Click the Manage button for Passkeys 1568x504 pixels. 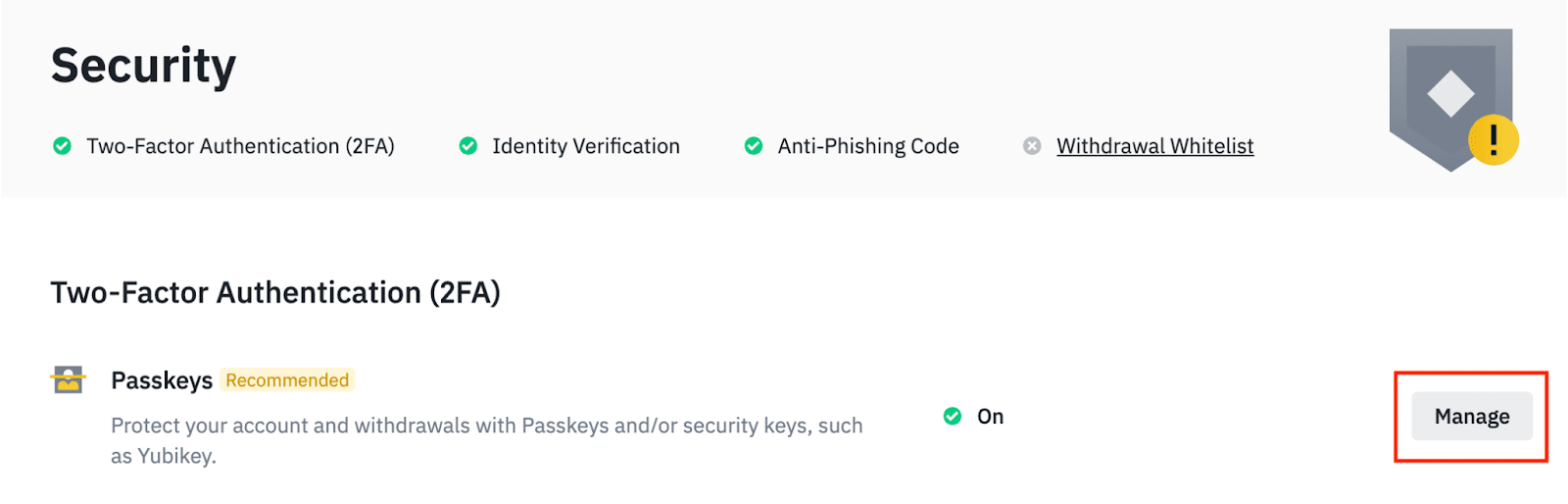tap(1471, 417)
